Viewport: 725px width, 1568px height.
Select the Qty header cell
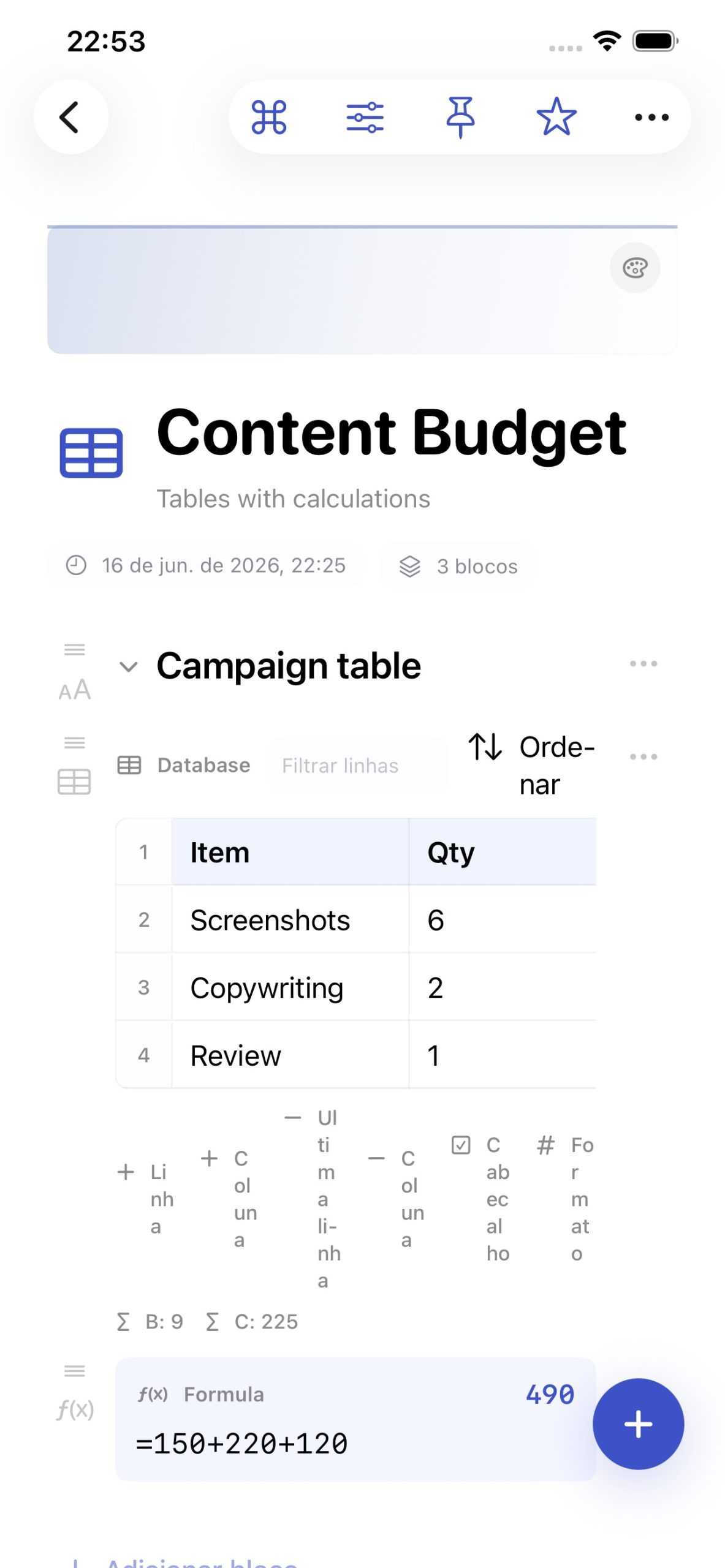(503, 852)
